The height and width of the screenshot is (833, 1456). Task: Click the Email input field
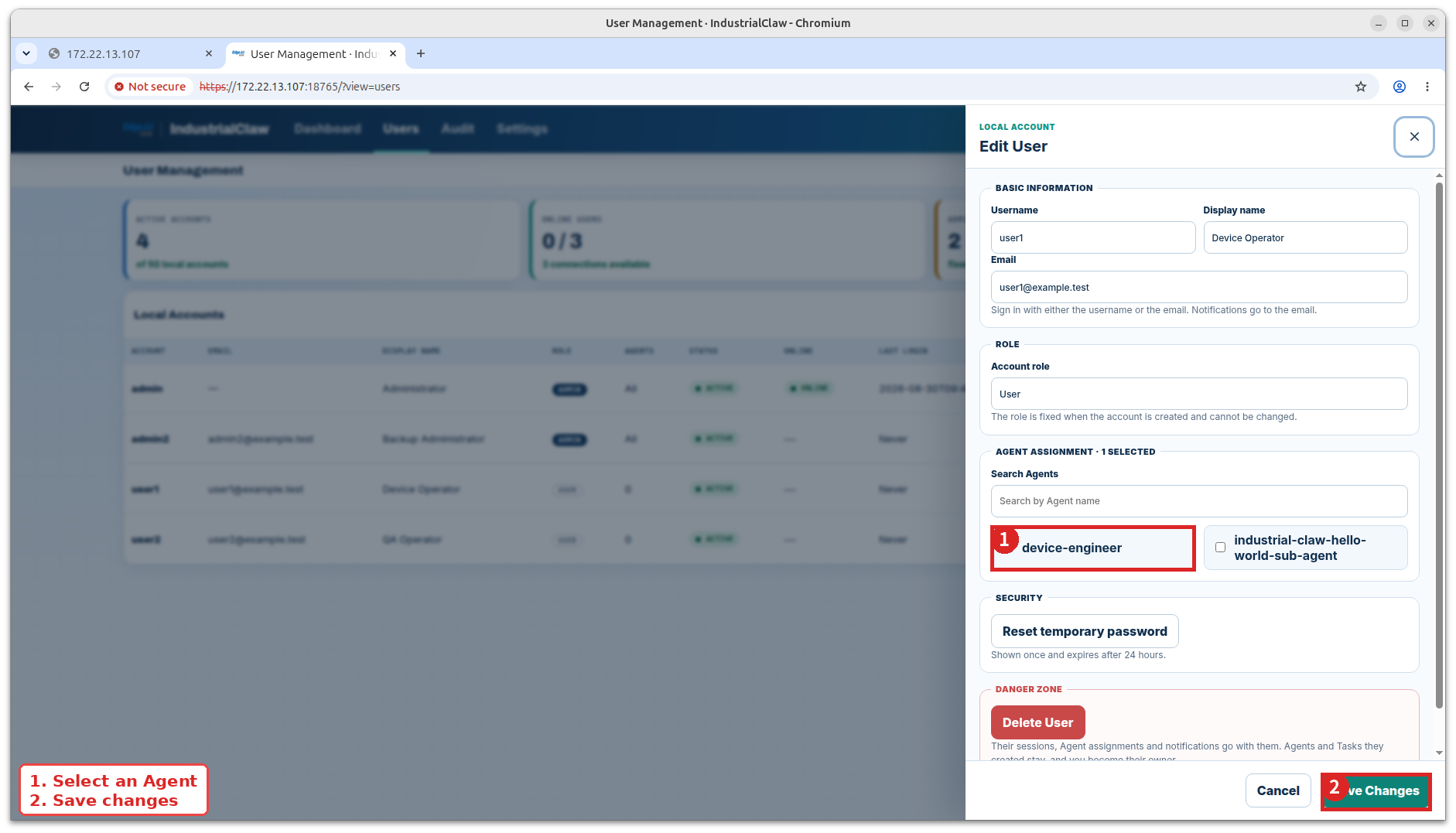pos(1198,287)
